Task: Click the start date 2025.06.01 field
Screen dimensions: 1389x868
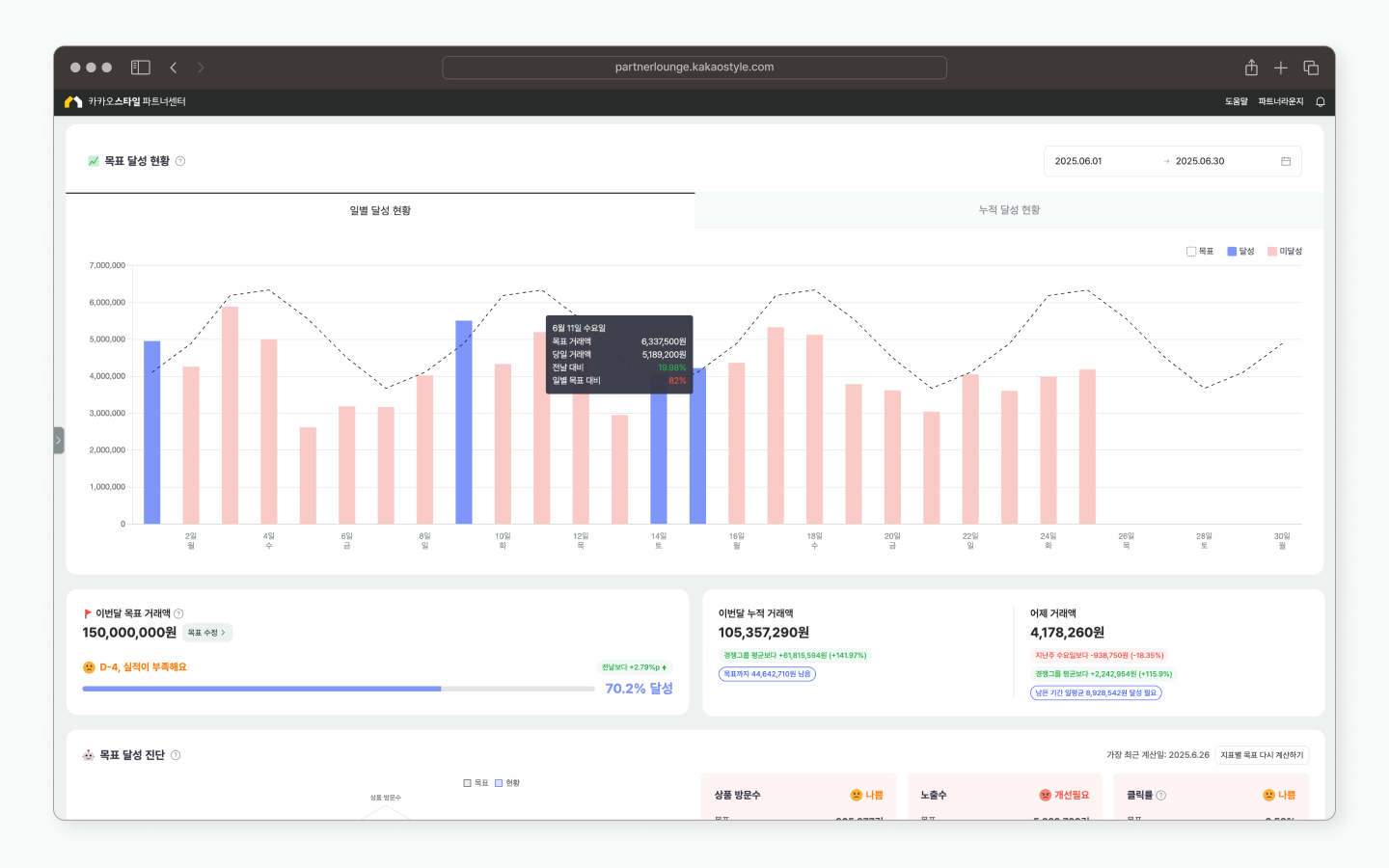Action: [x=1078, y=161]
